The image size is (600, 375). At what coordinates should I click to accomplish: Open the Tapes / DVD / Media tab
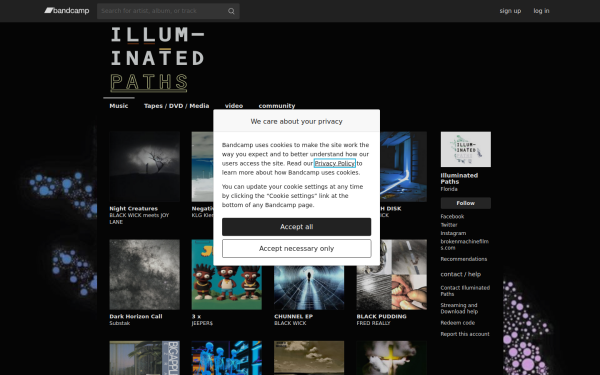176,106
